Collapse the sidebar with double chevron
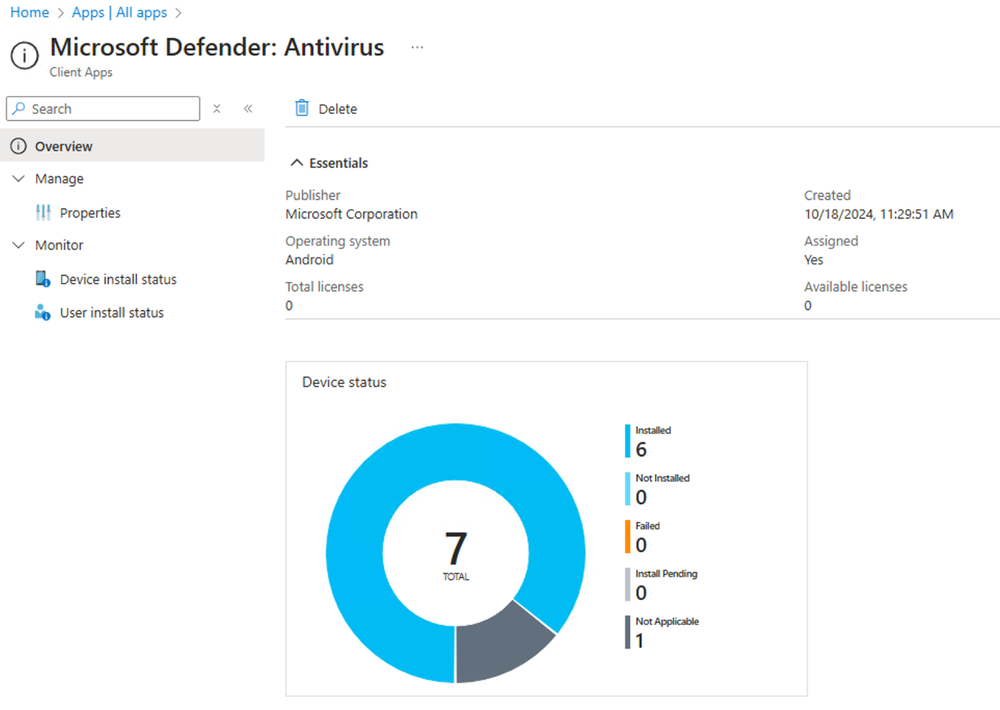The height and width of the screenshot is (710, 1000). click(248, 108)
